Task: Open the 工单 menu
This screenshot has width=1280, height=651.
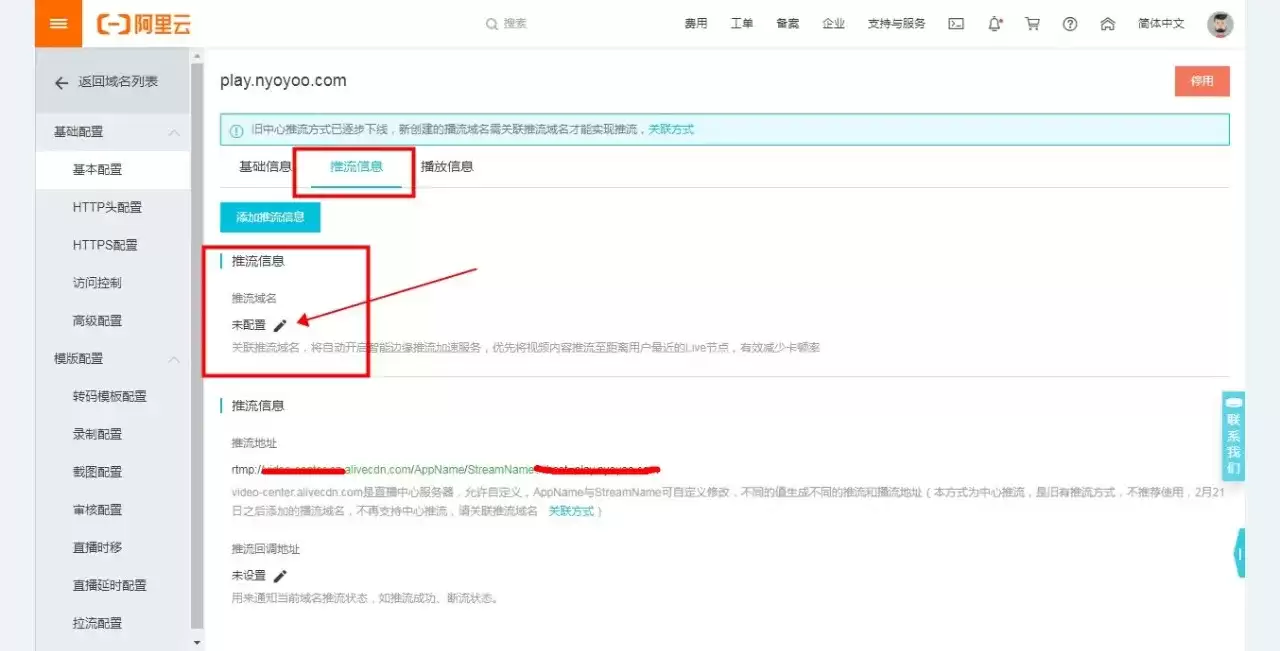Action: point(742,24)
